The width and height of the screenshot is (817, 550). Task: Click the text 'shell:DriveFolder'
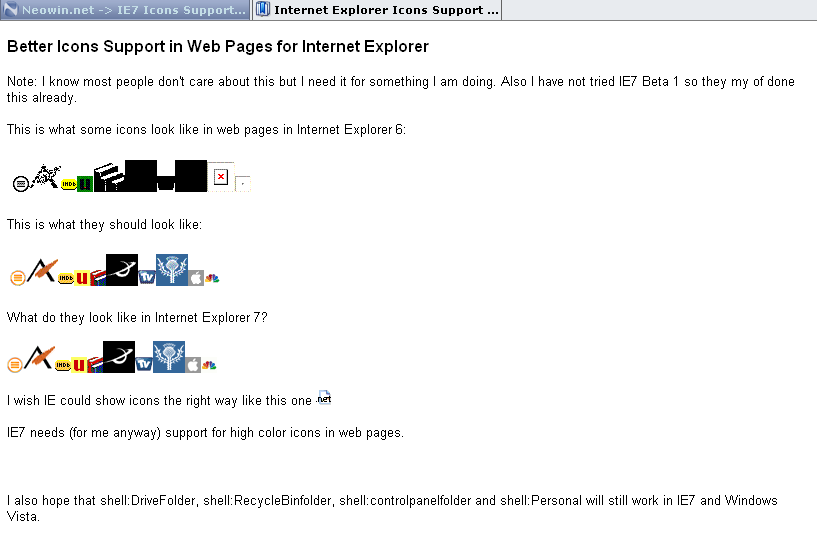coord(148,501)
